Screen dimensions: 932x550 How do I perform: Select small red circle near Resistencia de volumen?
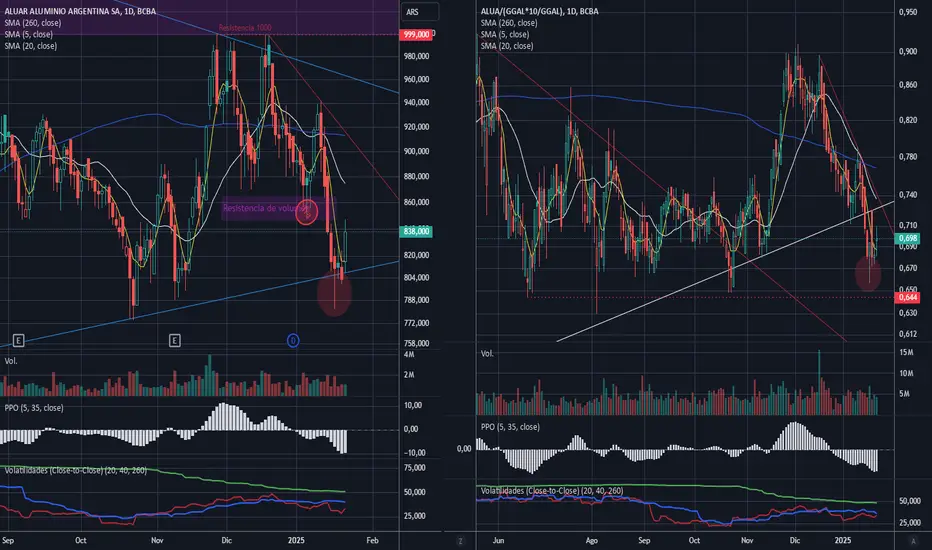[307, 212]
